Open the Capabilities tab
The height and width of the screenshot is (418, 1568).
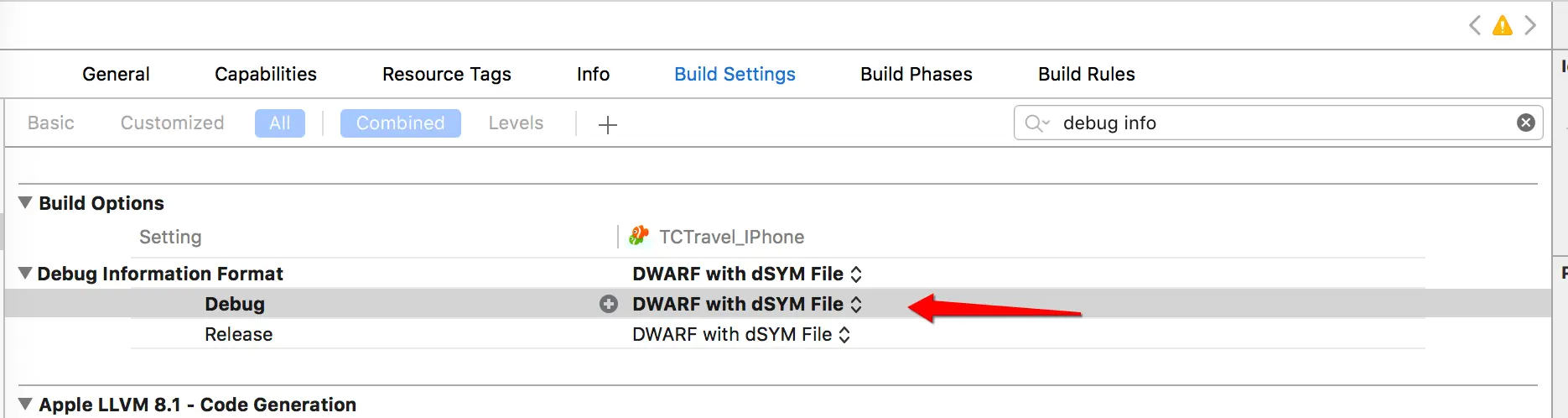pyautogui.click(x=266, y=74)
